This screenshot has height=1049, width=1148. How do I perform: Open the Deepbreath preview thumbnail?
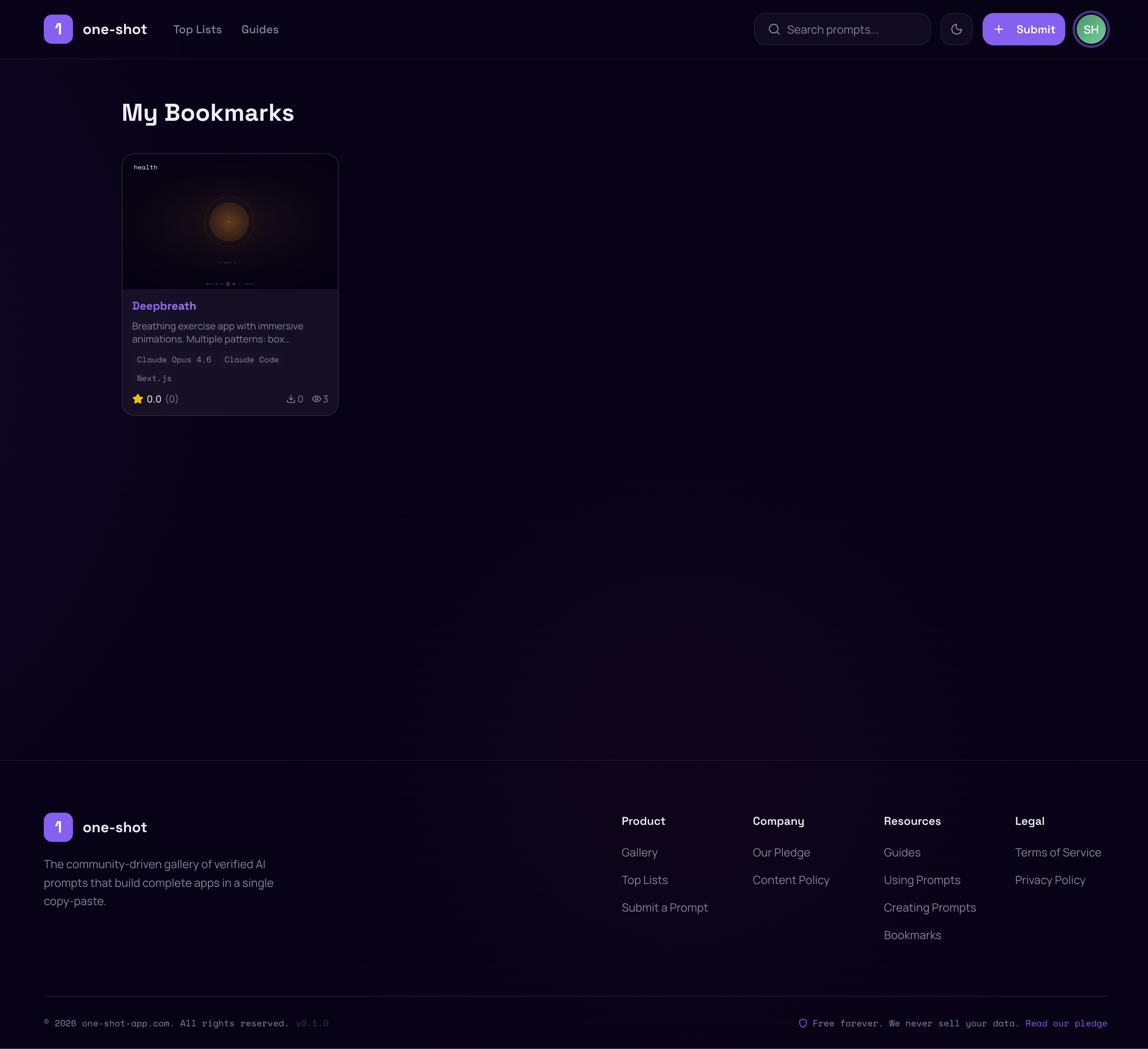point(230,222)
